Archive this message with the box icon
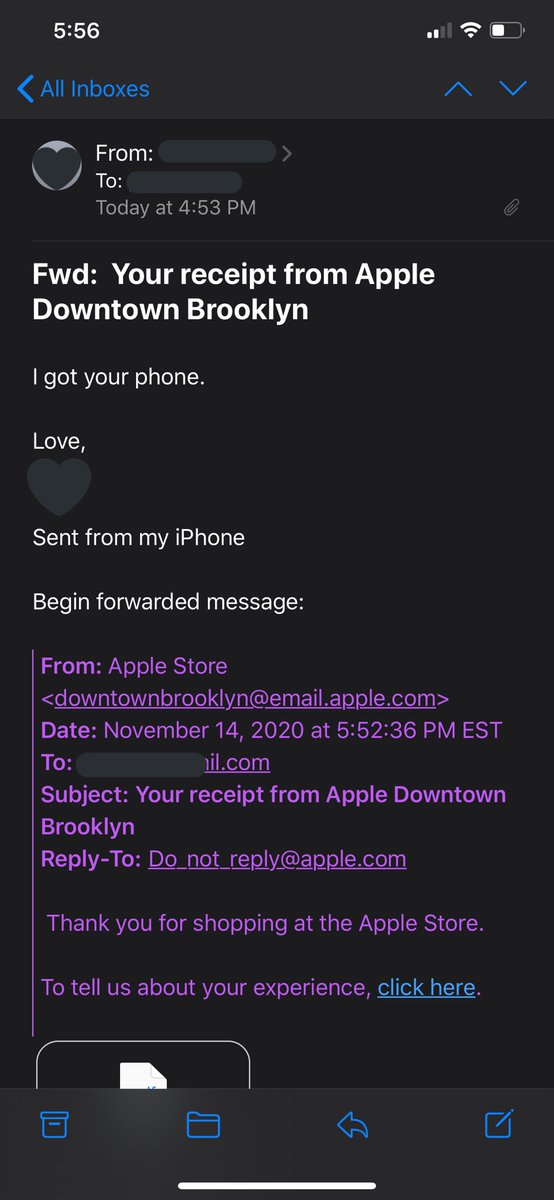This screenshot has height=1200, width=554. [55, 1125]
